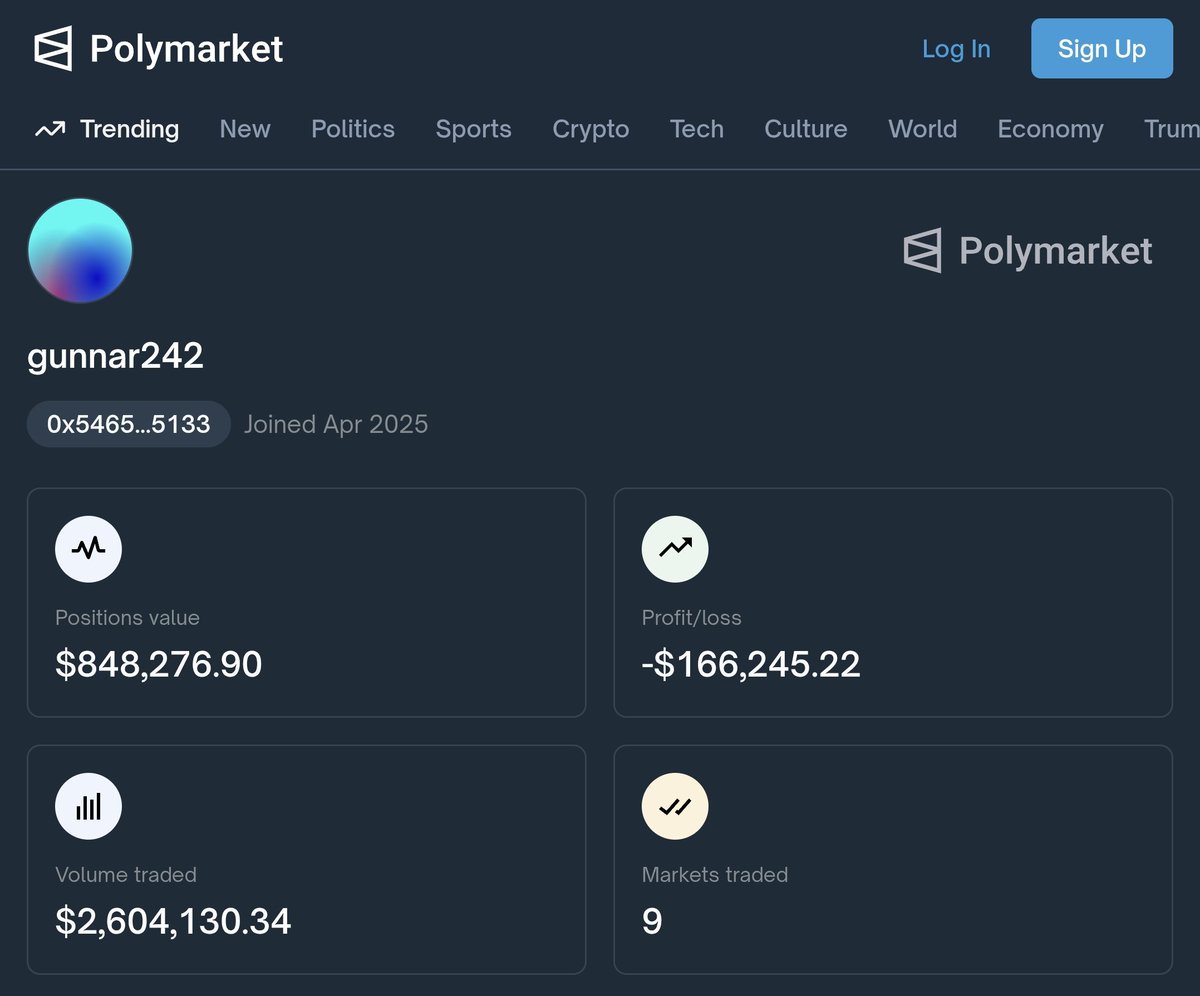The height and width of the screenshot is (996, 1200).
Task: Click the username gunnar242
Action: tap(115, 356)
